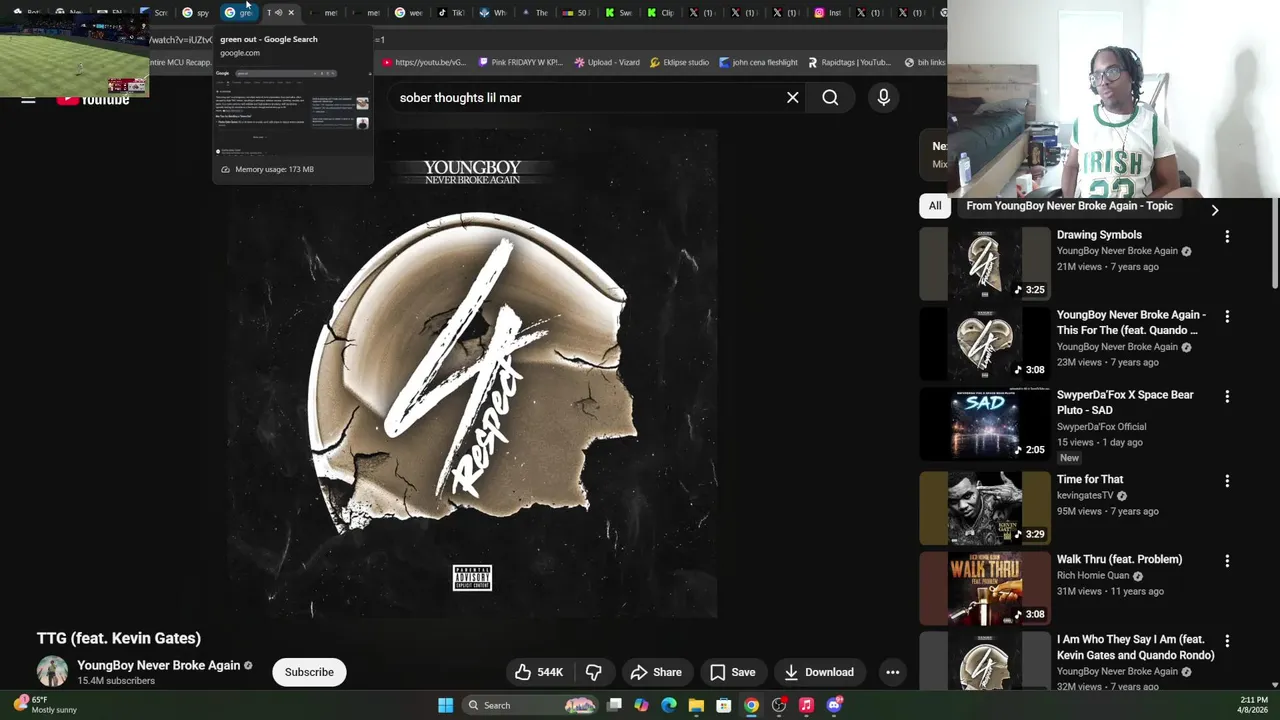The height and width of the screenshot is (720, 1280).
Task: Click the magnifying glass search icon
Action: point(830,98)
